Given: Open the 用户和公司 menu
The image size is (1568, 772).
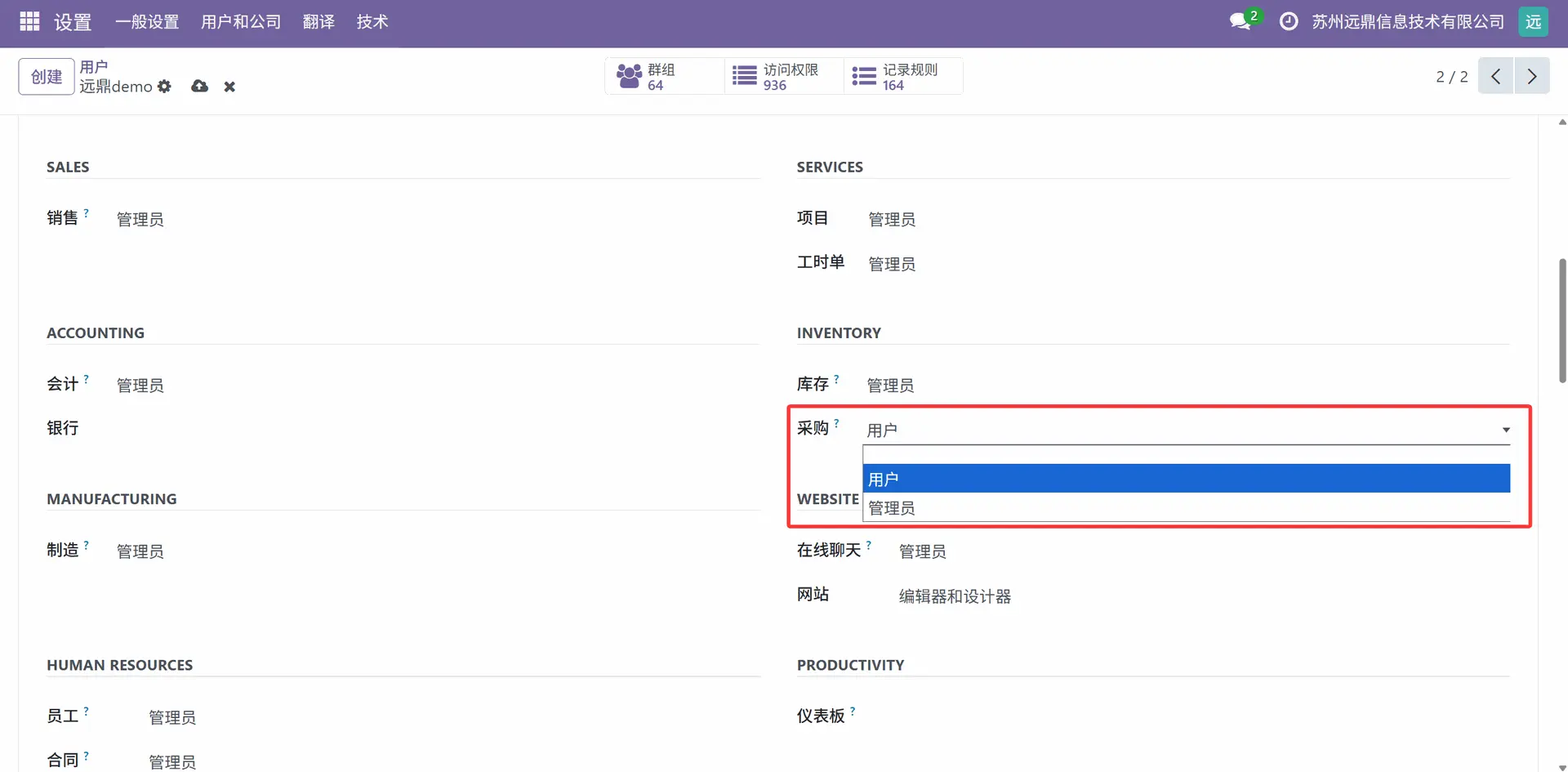Looking at the screenshot, I should pyautogui.click(x=241, y=22).
